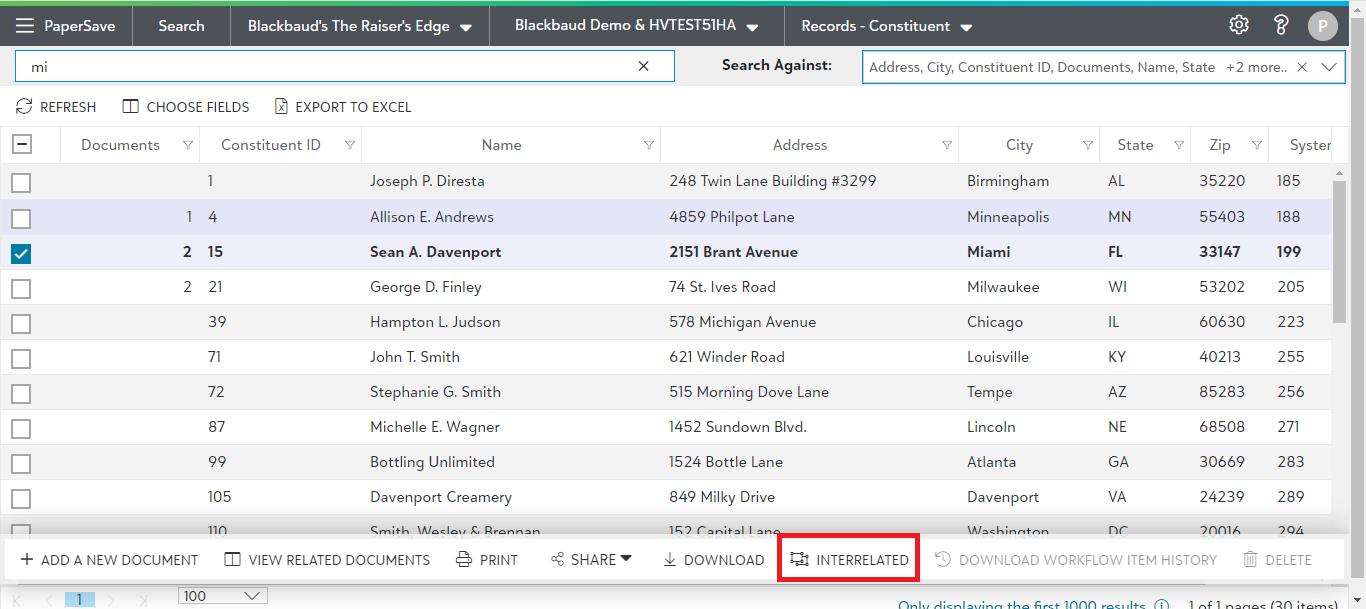Open the settings gear icon

pyautogui.click(x=1239, y=25)
